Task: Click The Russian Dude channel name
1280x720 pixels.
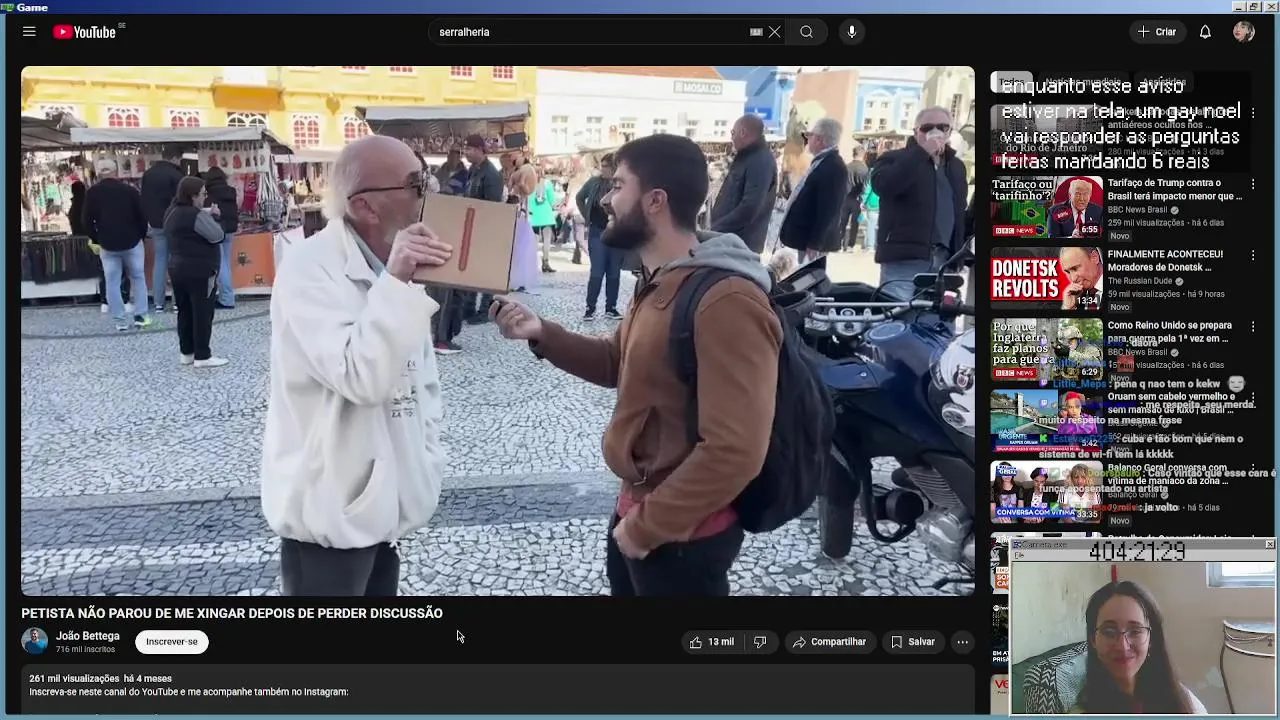Action: [x=1140, y=282]
